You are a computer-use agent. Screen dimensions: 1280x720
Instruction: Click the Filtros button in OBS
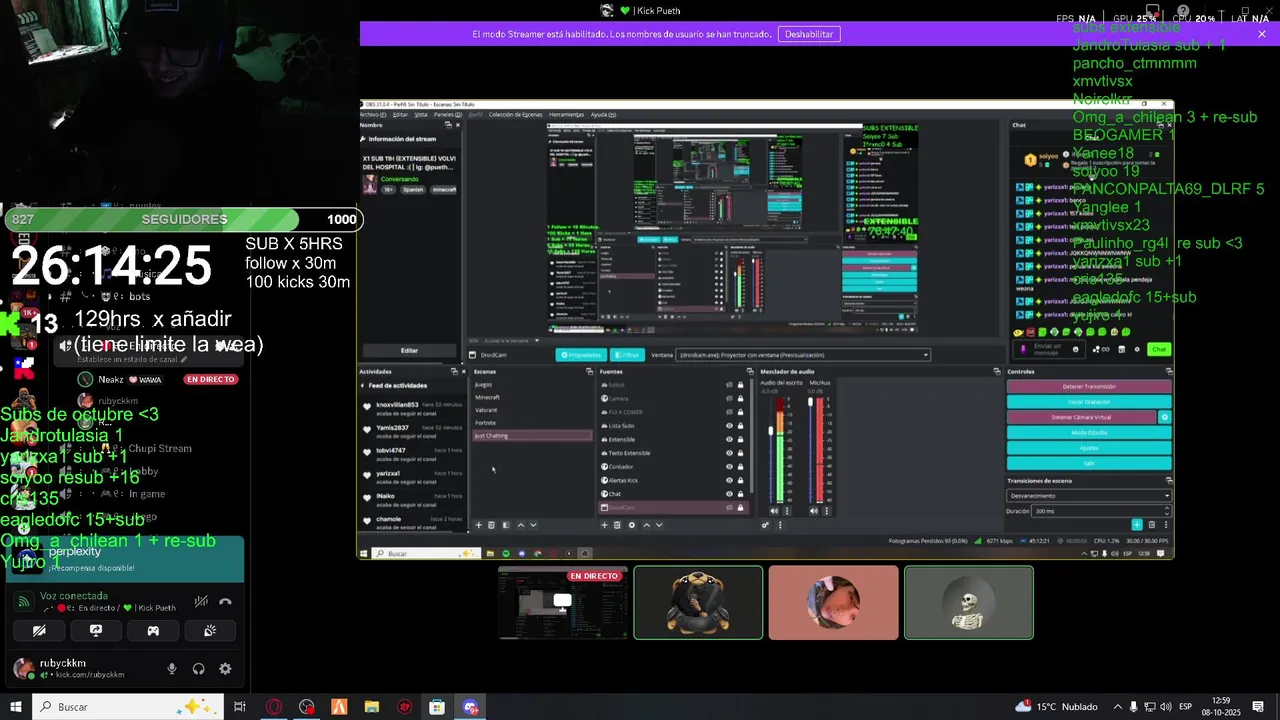coord(627,355)
